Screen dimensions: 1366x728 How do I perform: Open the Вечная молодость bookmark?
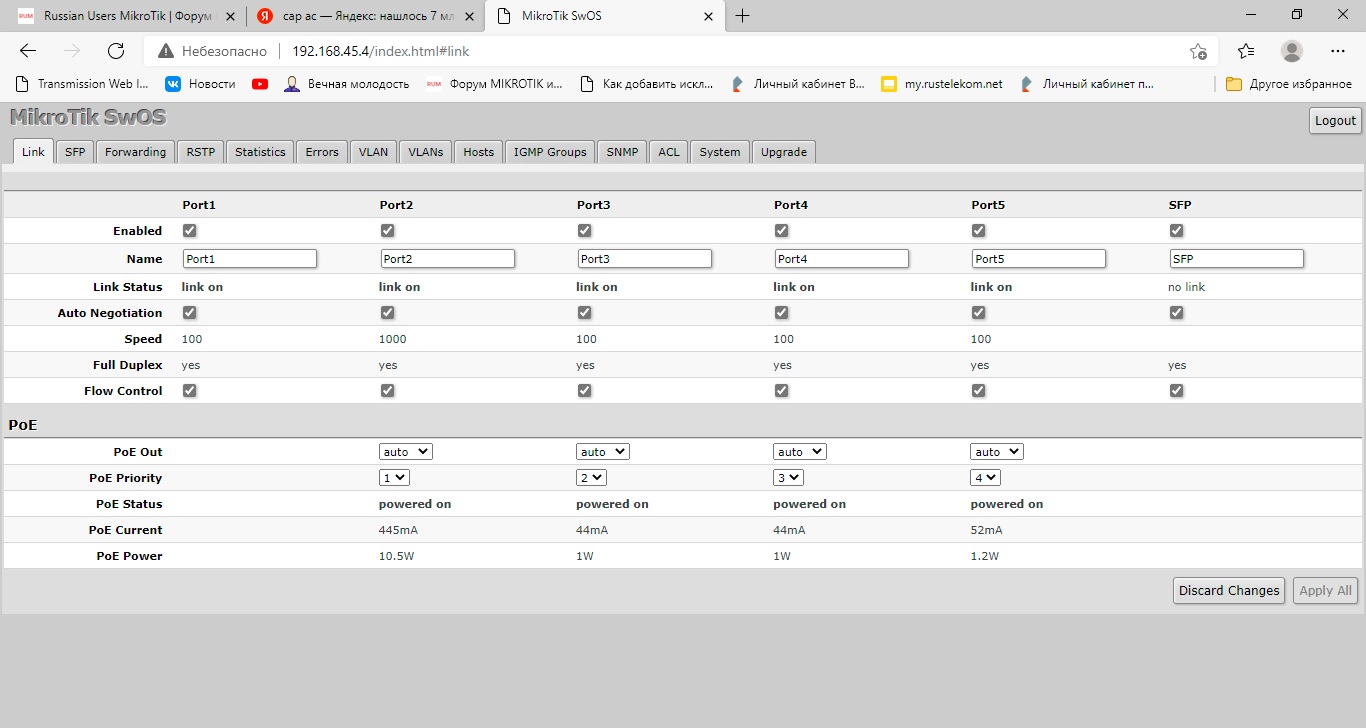(347, 84)
